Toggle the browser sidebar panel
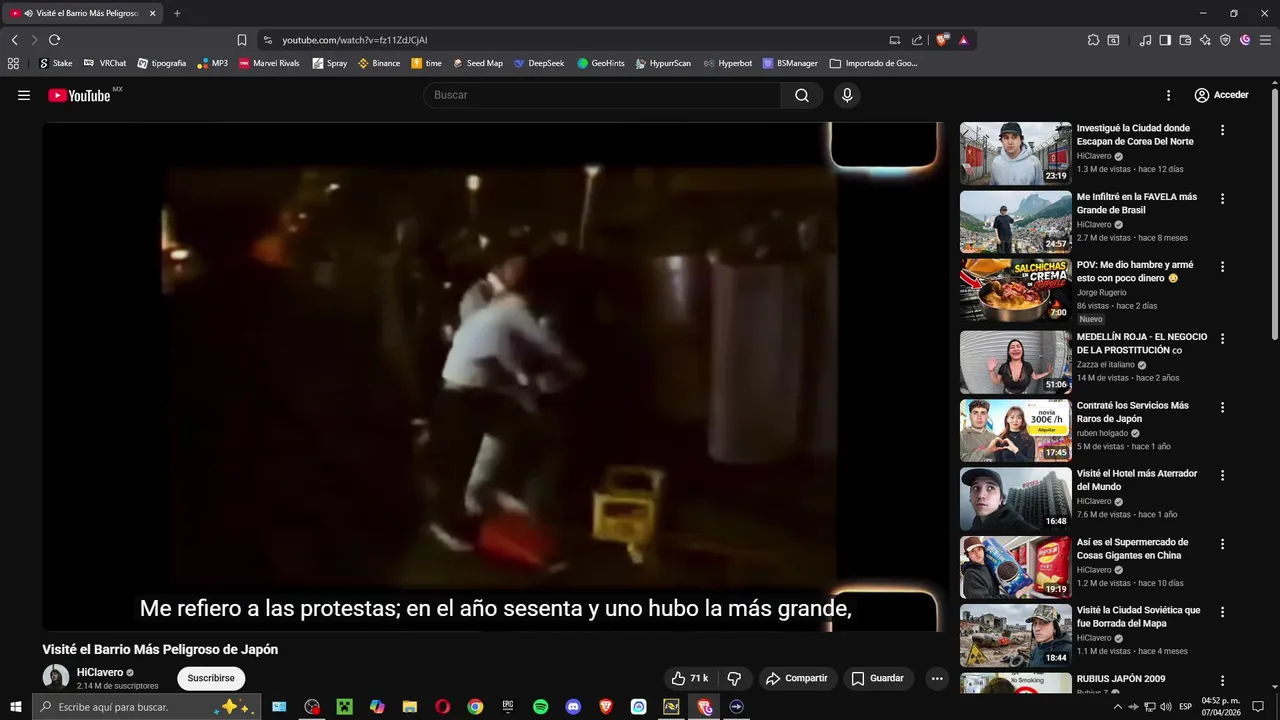 [1165, 40]
